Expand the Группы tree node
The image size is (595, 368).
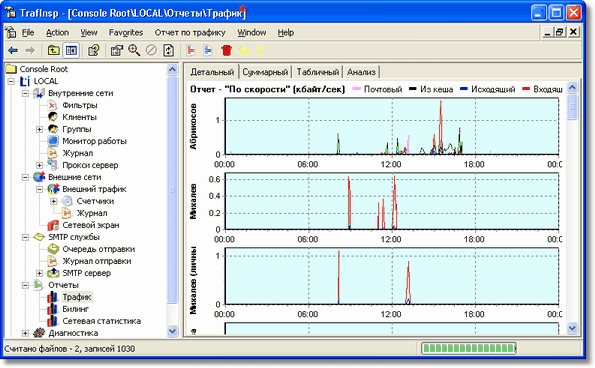pos(39,129)
